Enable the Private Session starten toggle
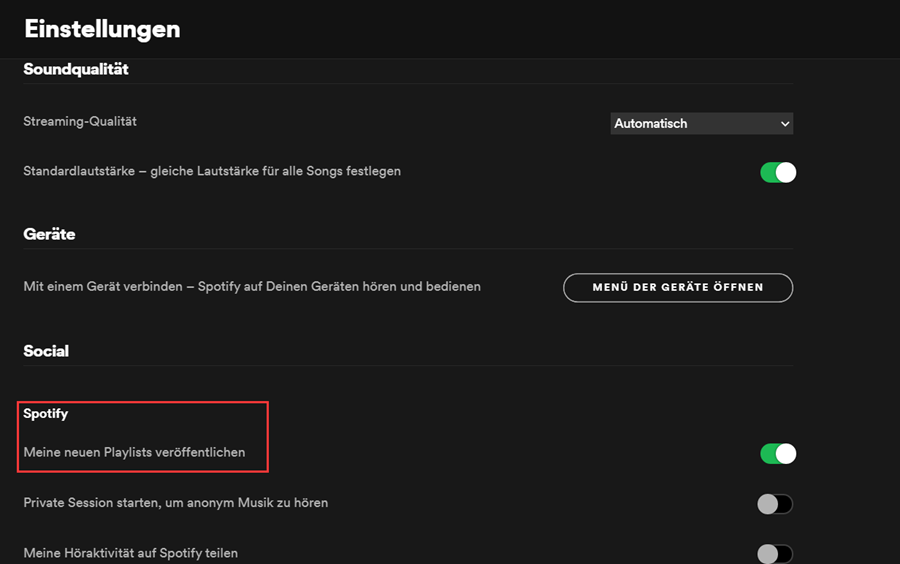The image size is (900, 564). coord(775,504)
